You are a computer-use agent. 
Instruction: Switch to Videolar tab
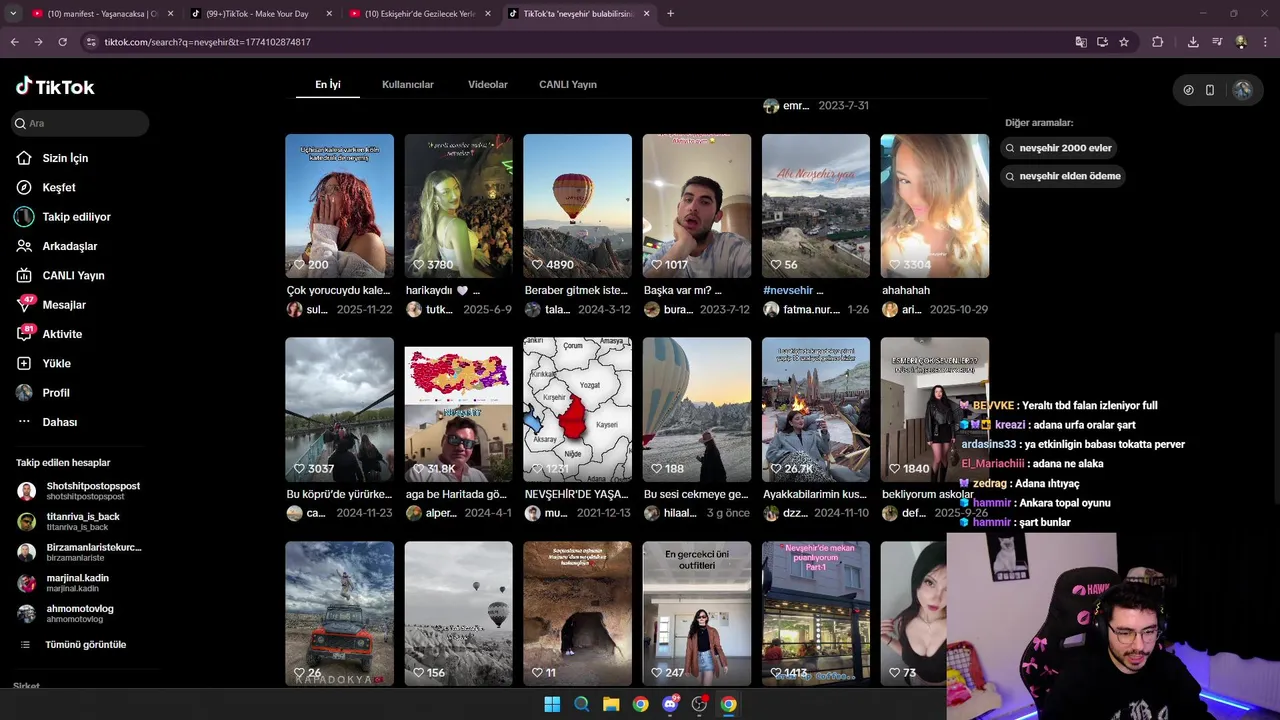(488, 84)
